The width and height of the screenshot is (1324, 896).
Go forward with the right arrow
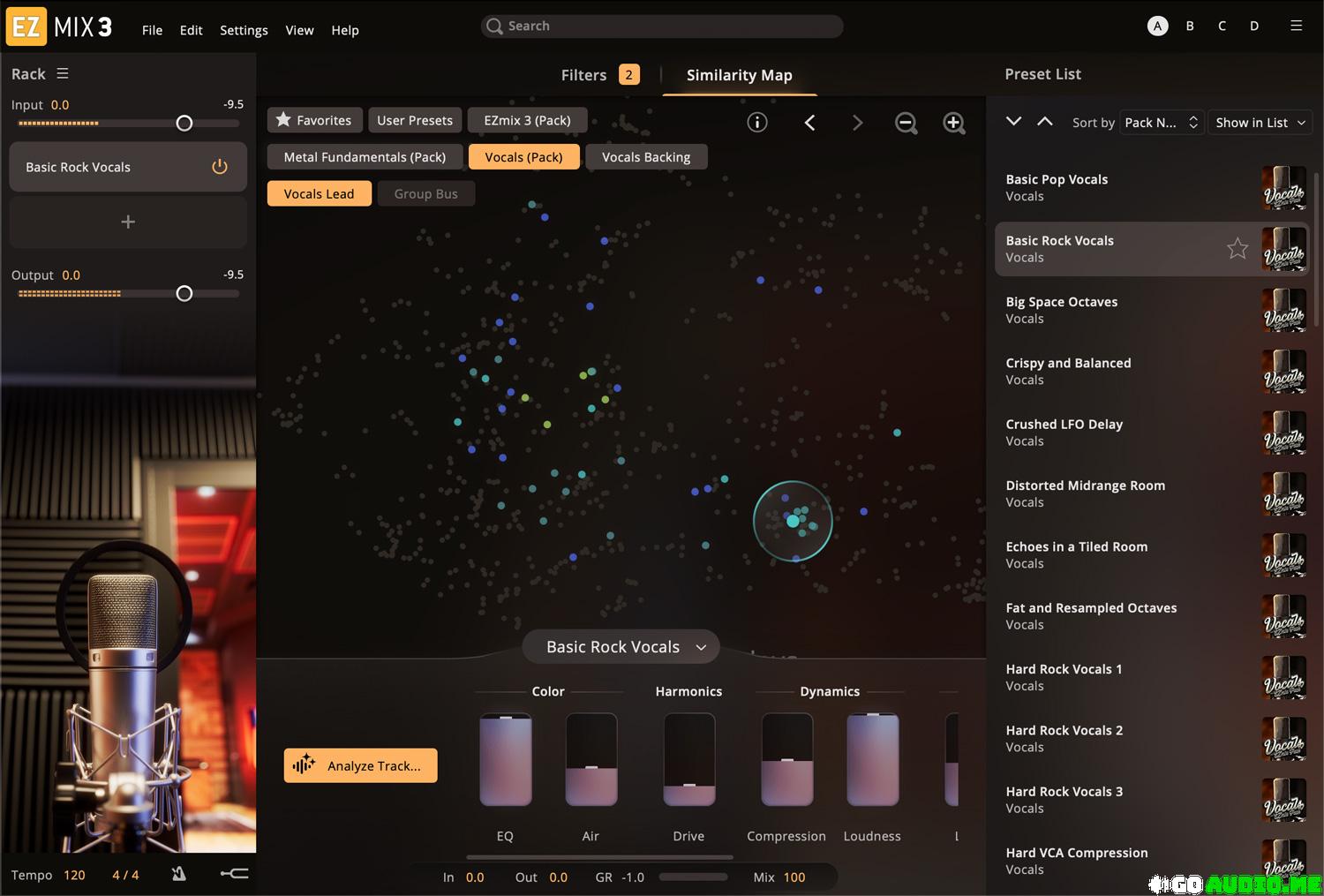point(857,123)
